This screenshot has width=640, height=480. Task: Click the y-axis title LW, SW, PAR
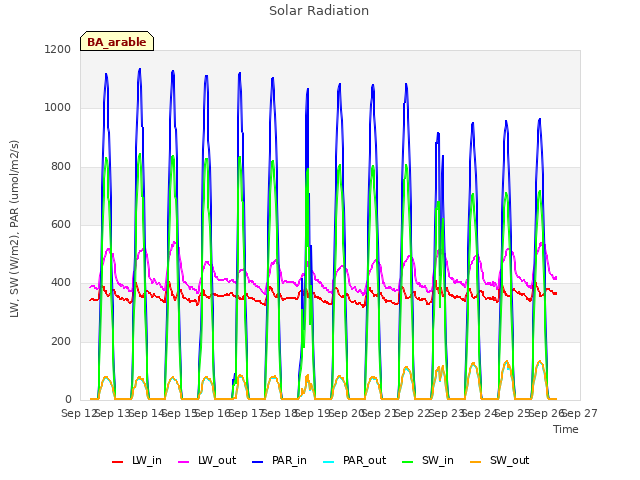14,229
